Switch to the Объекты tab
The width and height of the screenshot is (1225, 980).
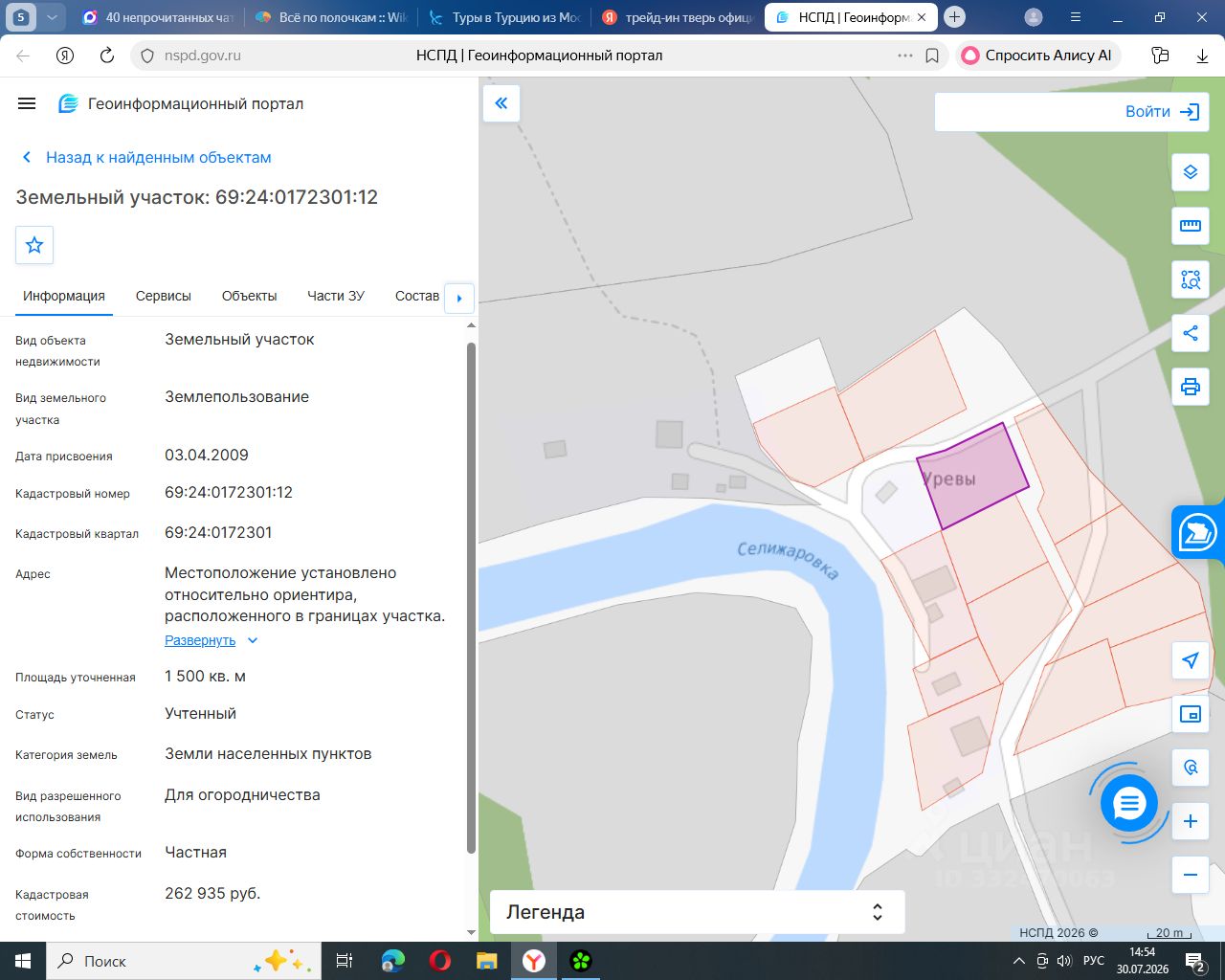[249, 296]
